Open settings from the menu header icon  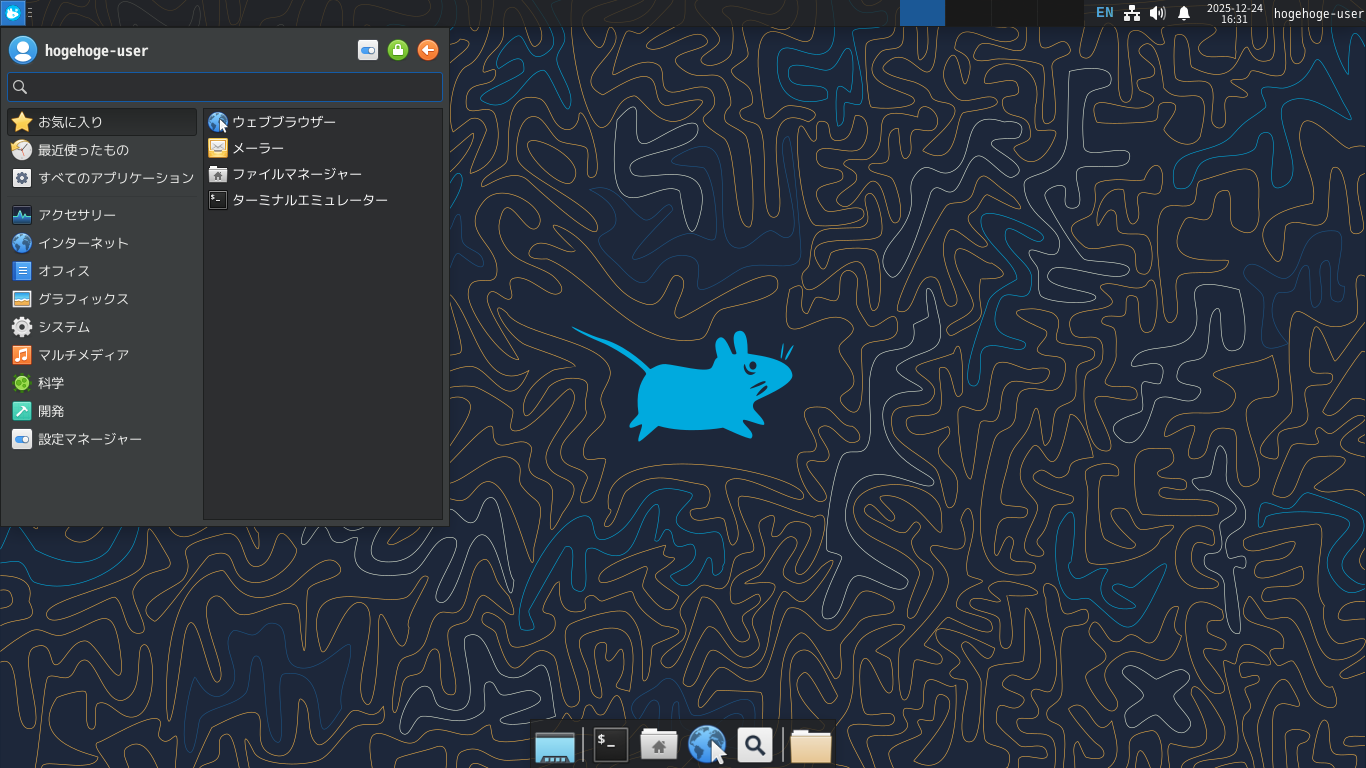pyautogui.click(x=368, y=50)
